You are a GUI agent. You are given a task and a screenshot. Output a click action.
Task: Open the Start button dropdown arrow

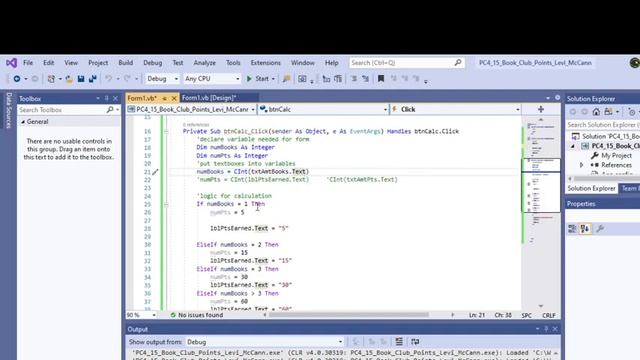pos(273,79)
